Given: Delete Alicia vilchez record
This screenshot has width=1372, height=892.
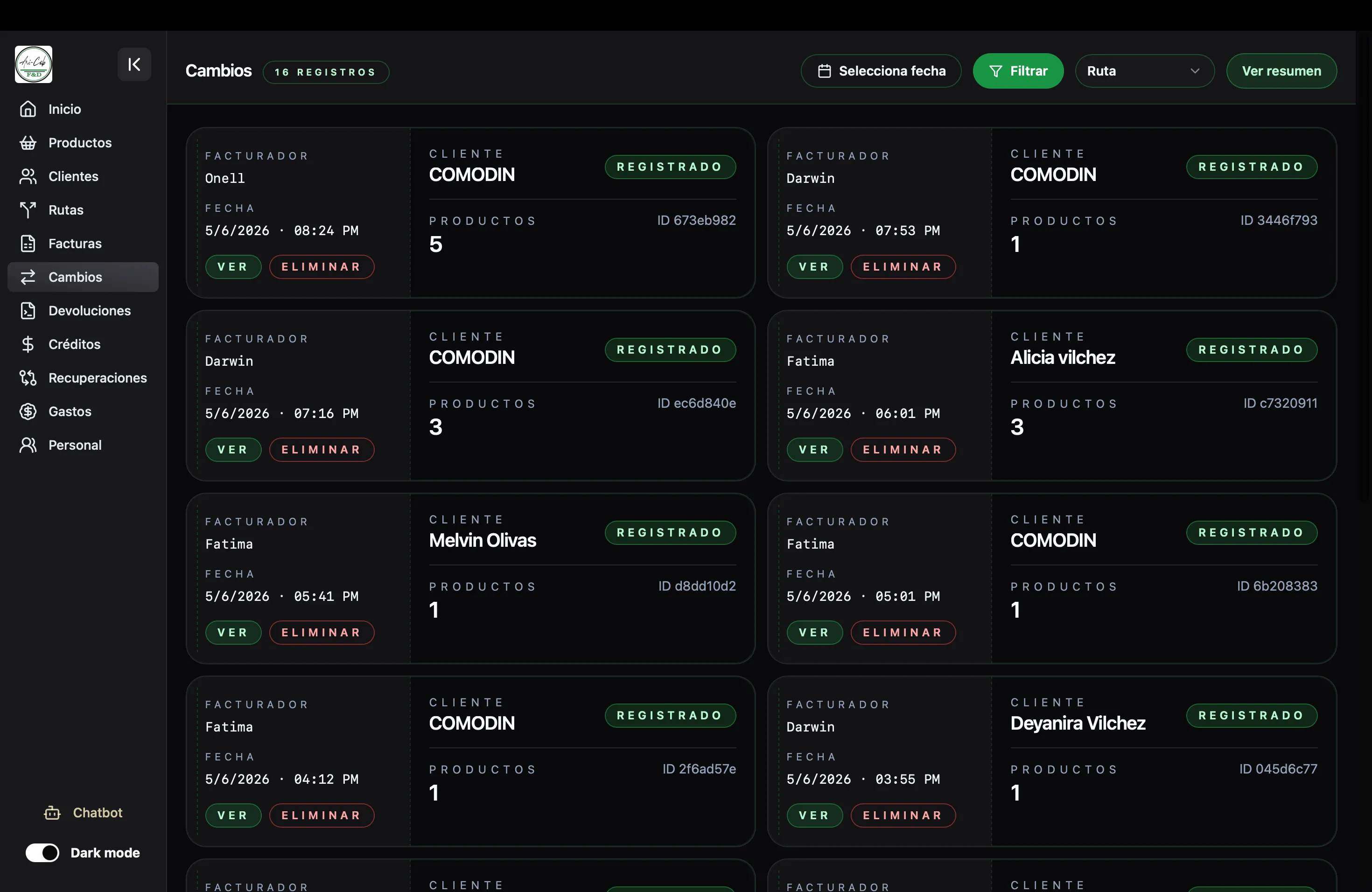Looking at the screenshot, I should tap(903, 449).
